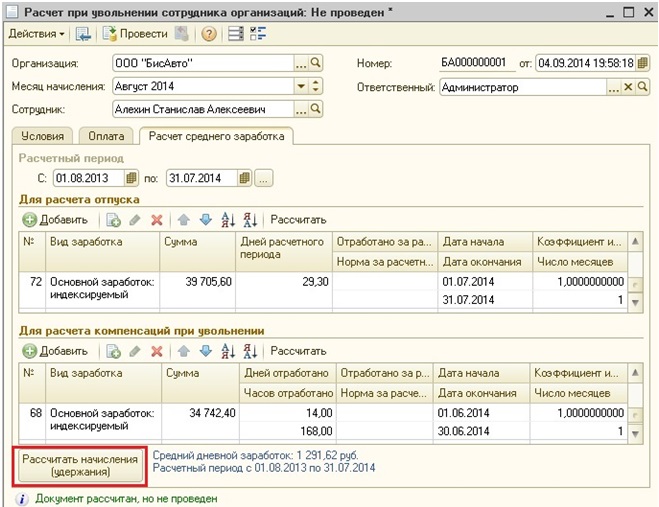Screen dimensions: 659x507
Task: Open selection list for Организация field
Action: [x=300, y=62]
